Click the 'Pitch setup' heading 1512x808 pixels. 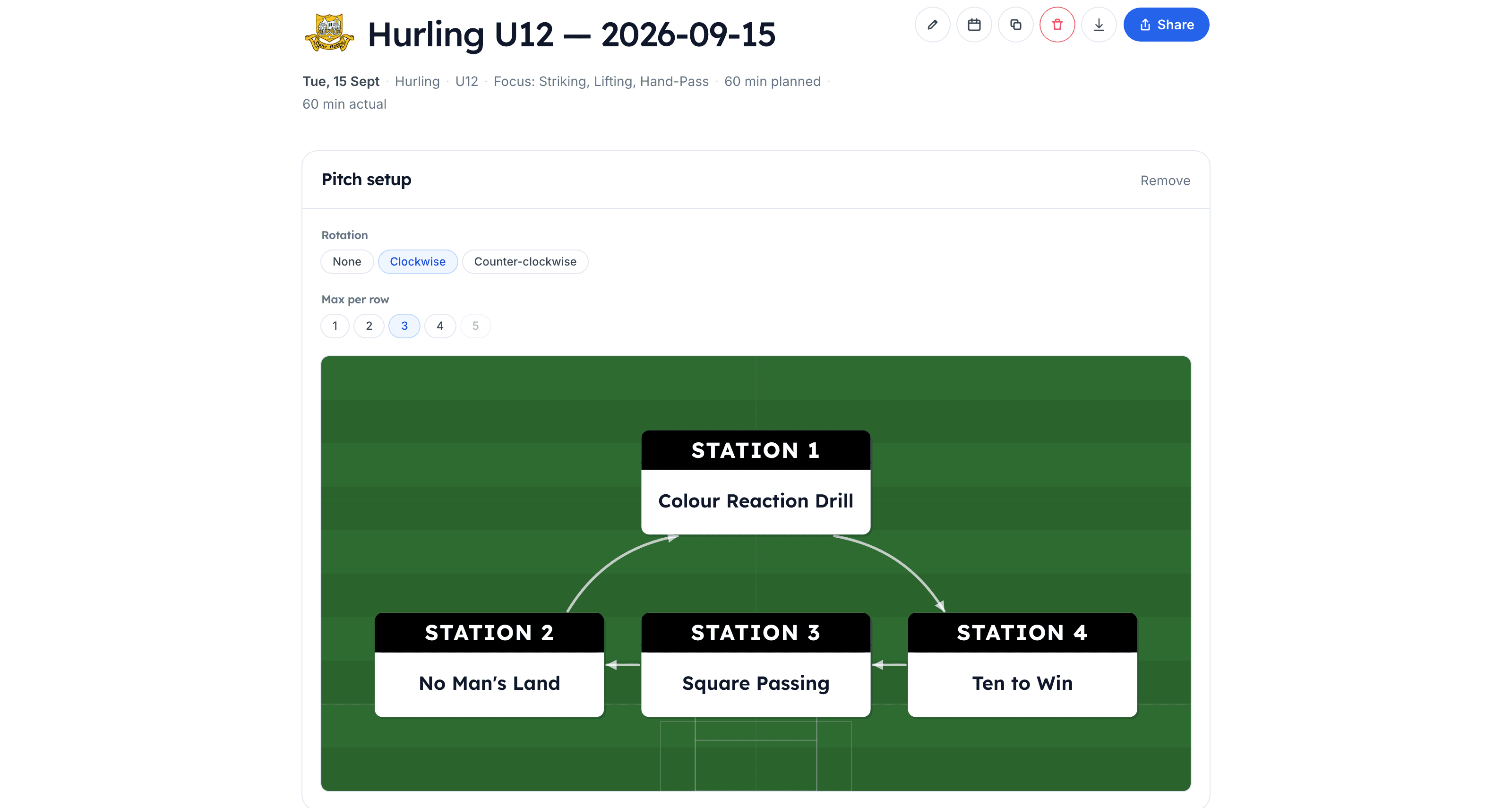366,180
